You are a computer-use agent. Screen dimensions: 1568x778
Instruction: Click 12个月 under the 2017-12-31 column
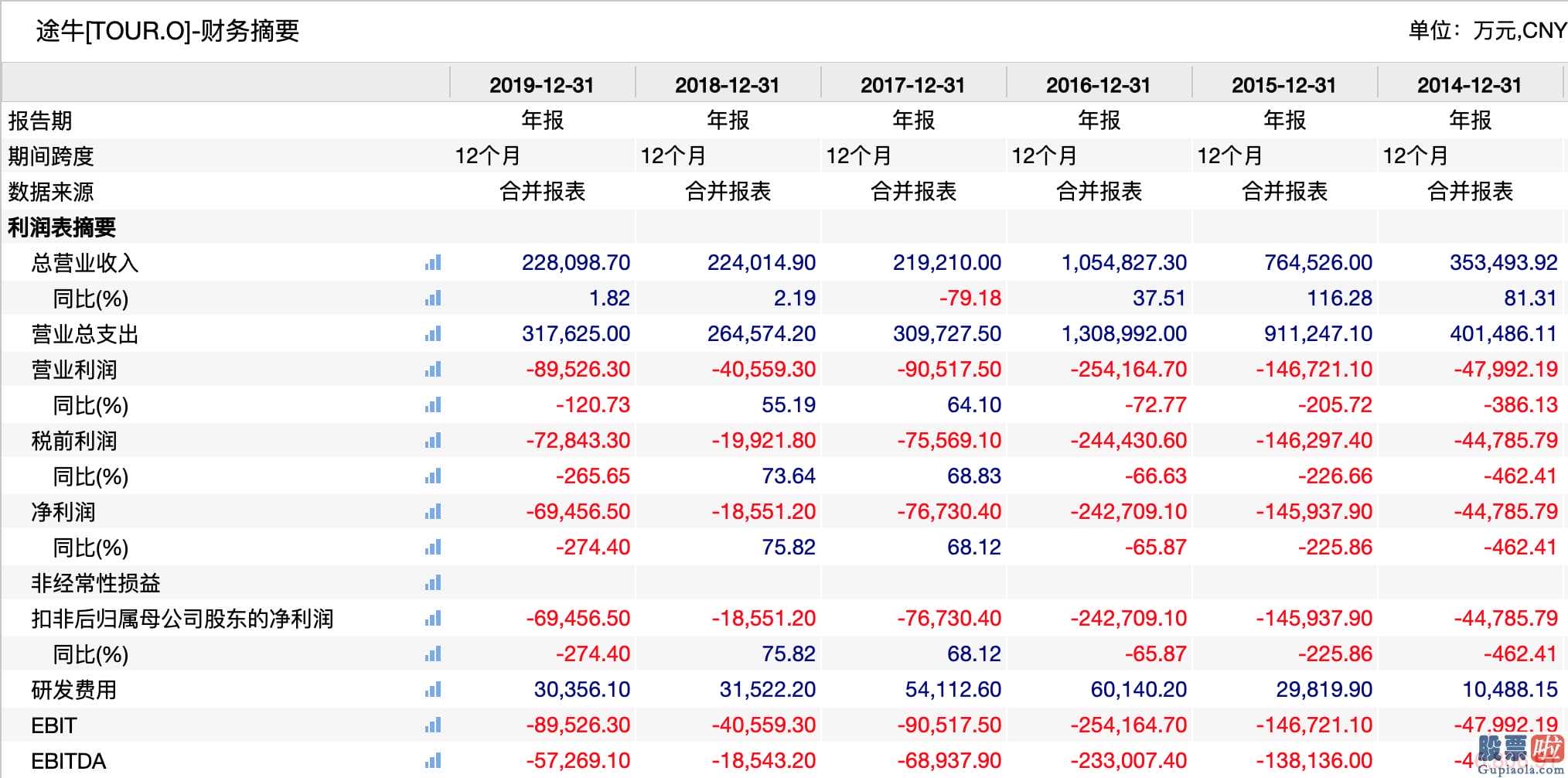858,156
